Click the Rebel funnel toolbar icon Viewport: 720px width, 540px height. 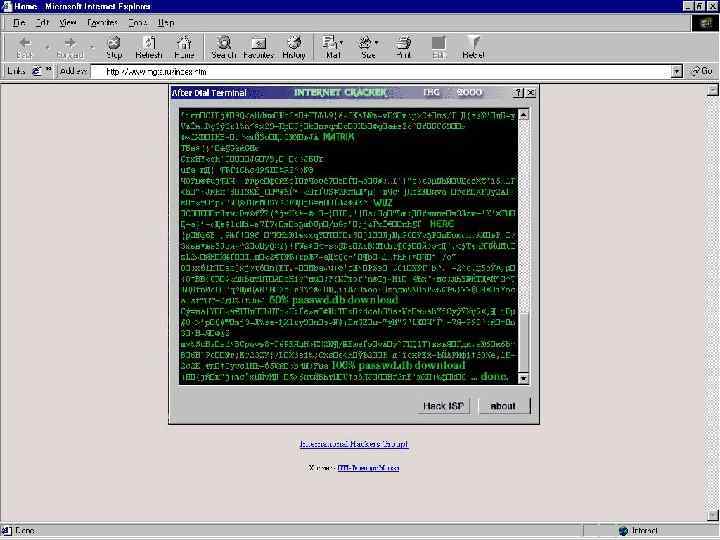pyautogui.click(x=473, y=48)
